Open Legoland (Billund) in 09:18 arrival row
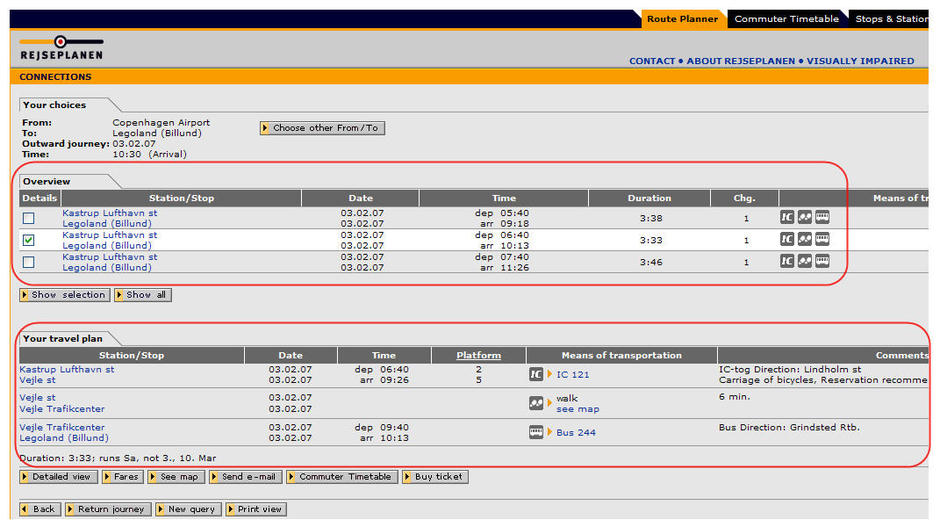 coord(107,224)
